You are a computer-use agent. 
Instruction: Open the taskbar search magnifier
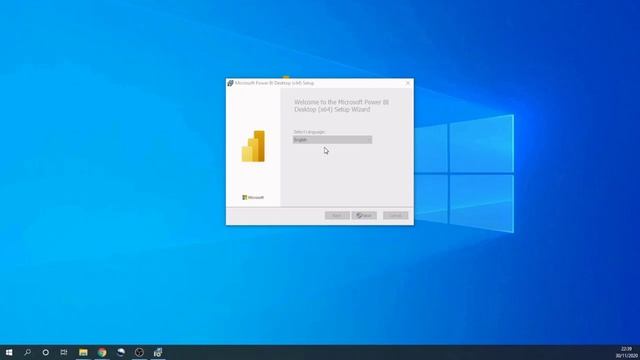(27, 352)
